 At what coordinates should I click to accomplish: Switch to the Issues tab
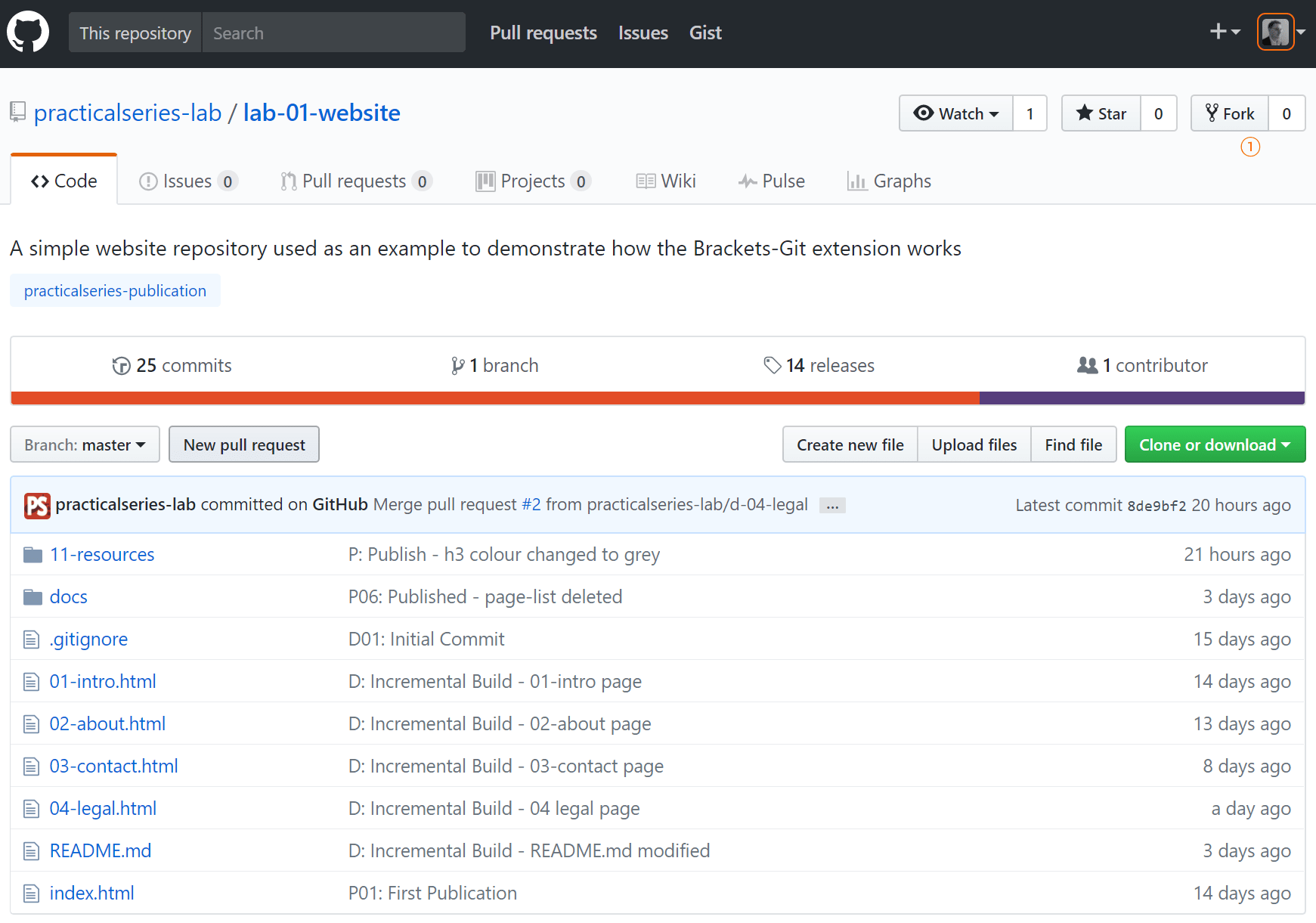click(188, 181)
